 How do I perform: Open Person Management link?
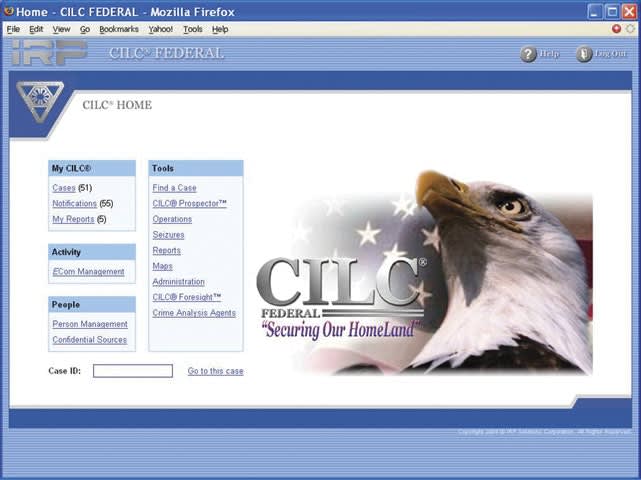pyautogui.click(x=90, y=324)
